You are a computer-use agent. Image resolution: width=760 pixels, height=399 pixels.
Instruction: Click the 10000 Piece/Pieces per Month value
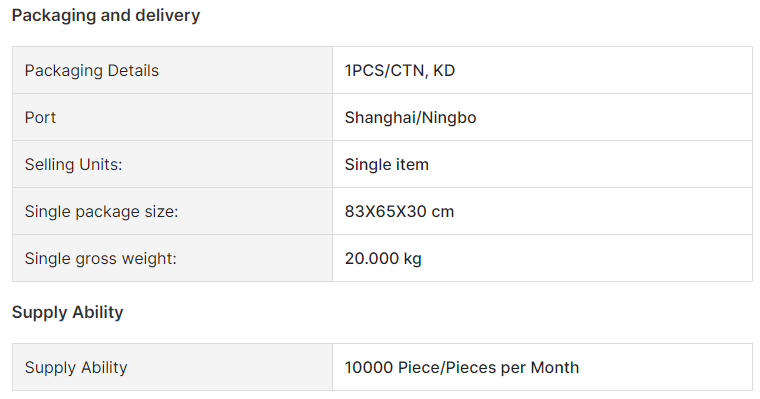462,367
